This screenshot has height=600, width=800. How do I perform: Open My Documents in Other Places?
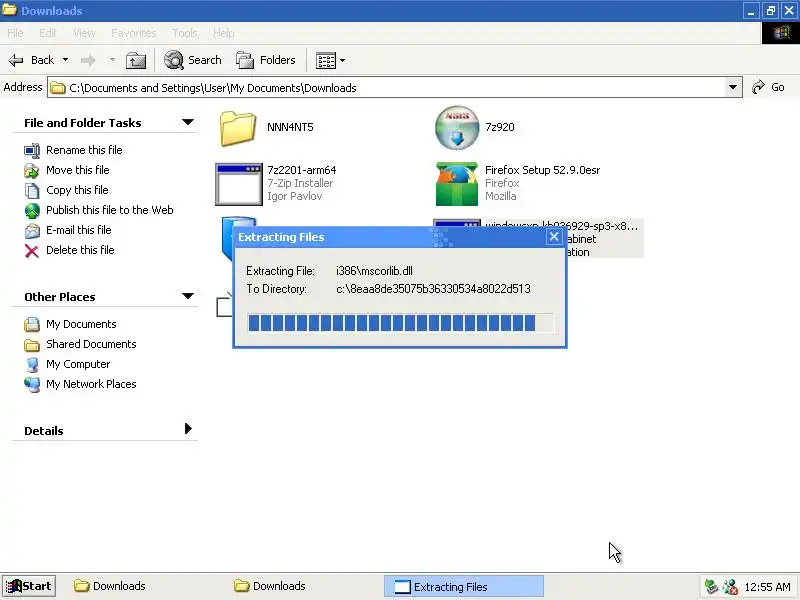coord(81,324)
